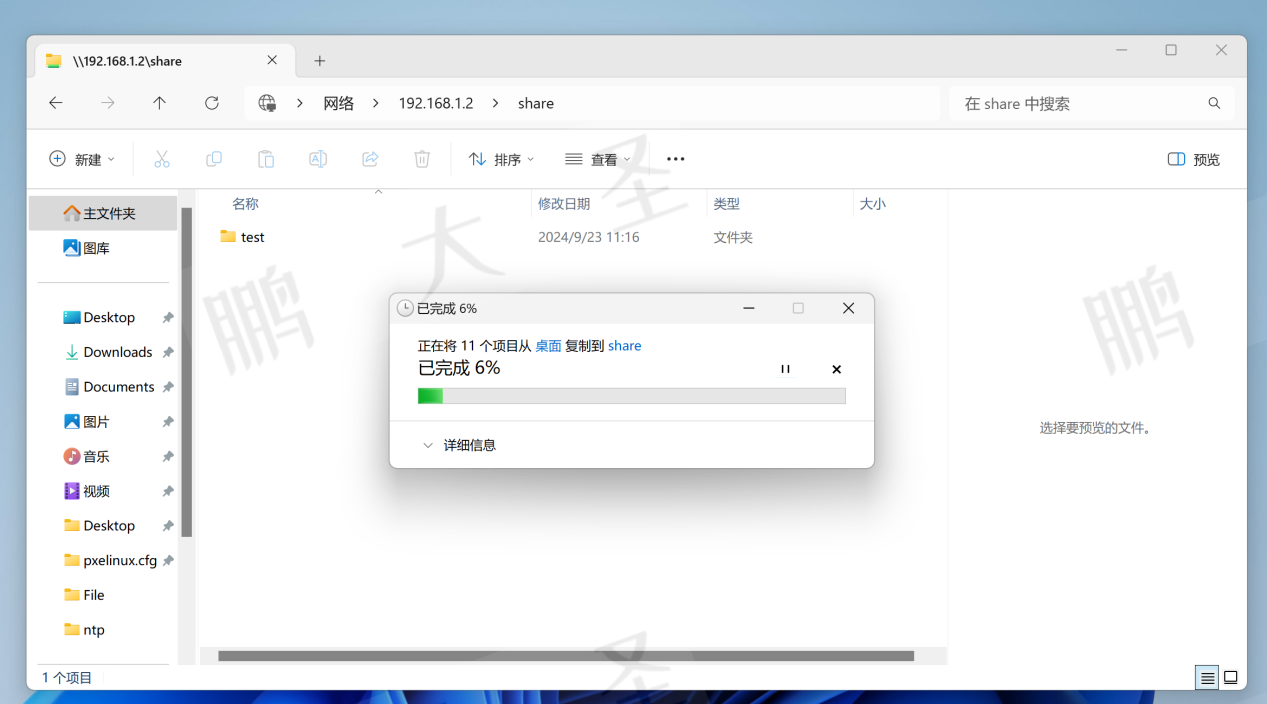1267x704 pixels.
Task: Open Downloads in the sidebar
Action: (x=108, y=352)
